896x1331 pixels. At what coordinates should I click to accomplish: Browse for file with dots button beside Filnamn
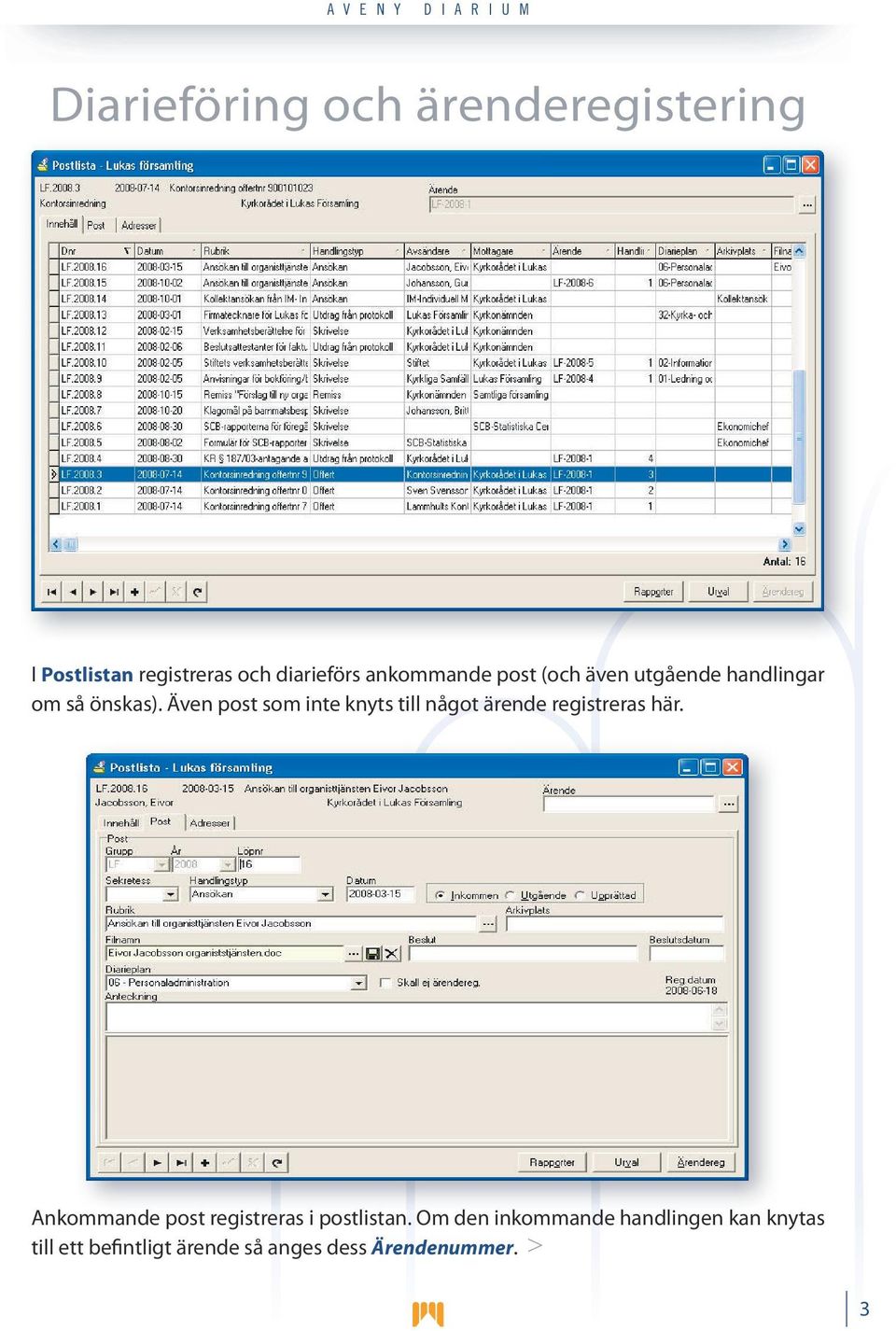coord(353,954)
